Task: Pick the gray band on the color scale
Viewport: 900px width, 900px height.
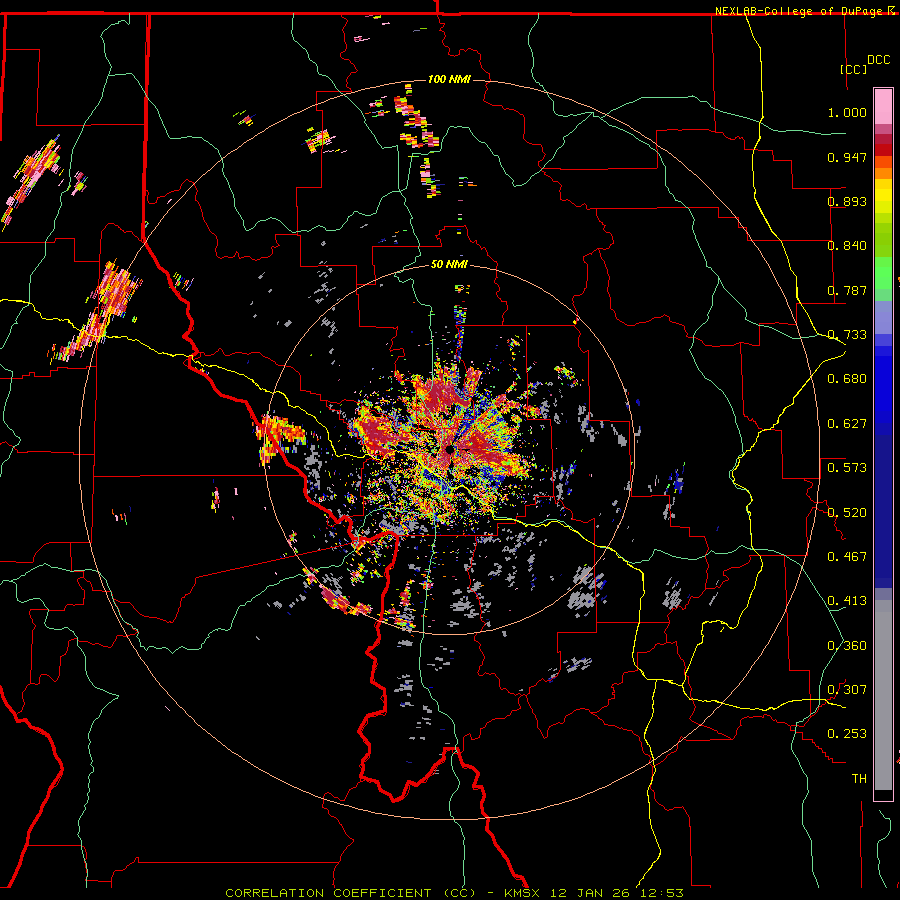Action: pyautogui.click(x=883, y=695)
